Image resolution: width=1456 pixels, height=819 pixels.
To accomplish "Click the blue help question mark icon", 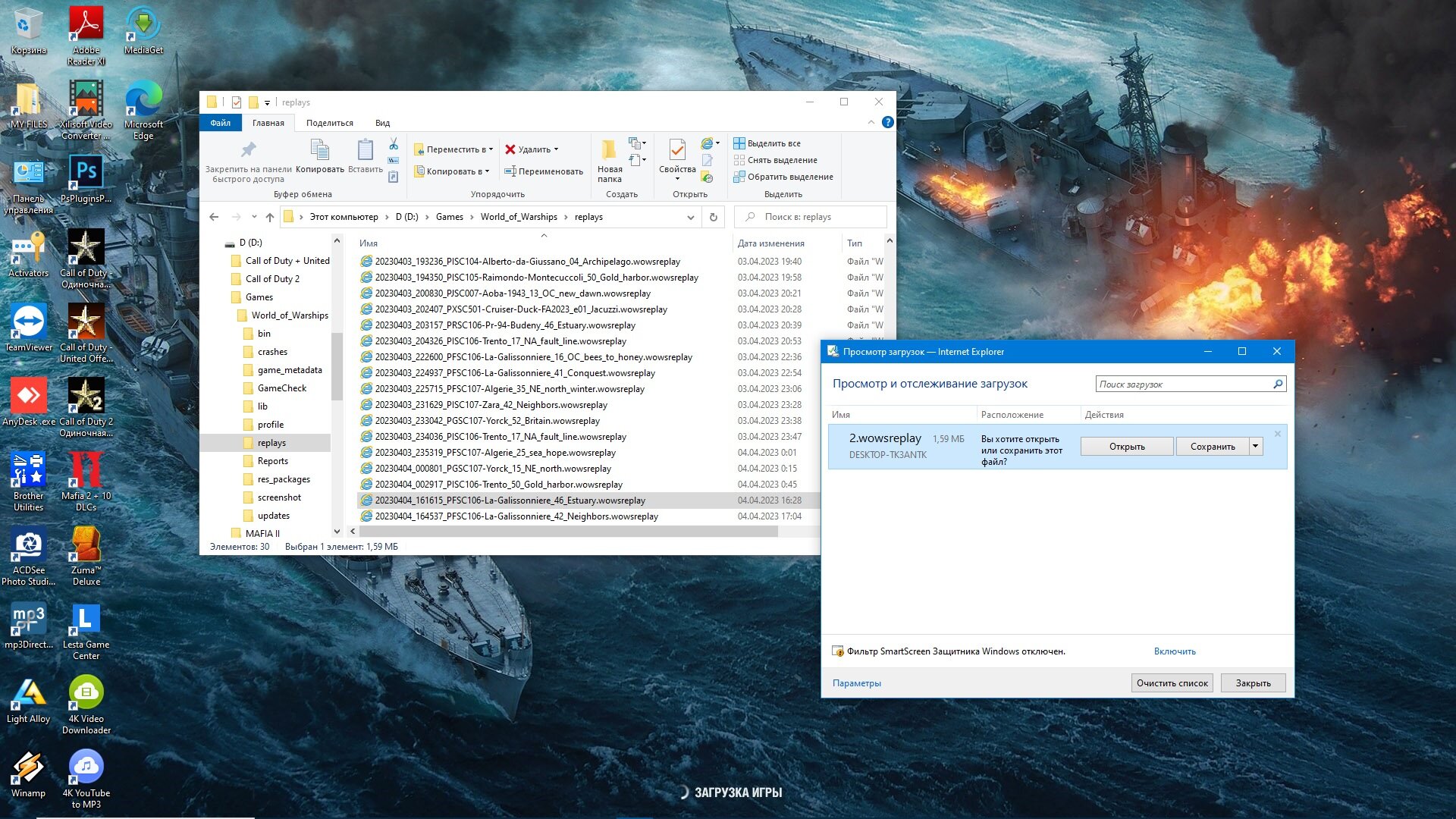I will tap(887, 122).
